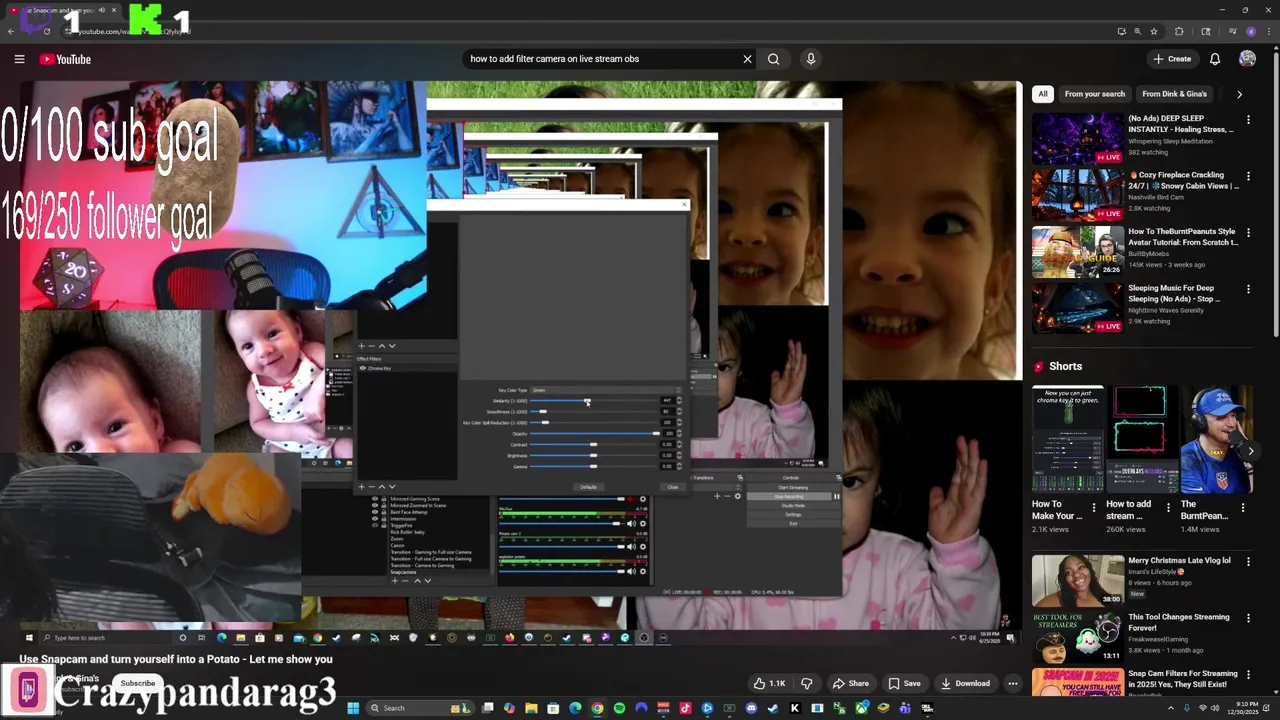Reload the page in the browser
The height and width of the screenshot is (720, 1280).
pos(46,31)
